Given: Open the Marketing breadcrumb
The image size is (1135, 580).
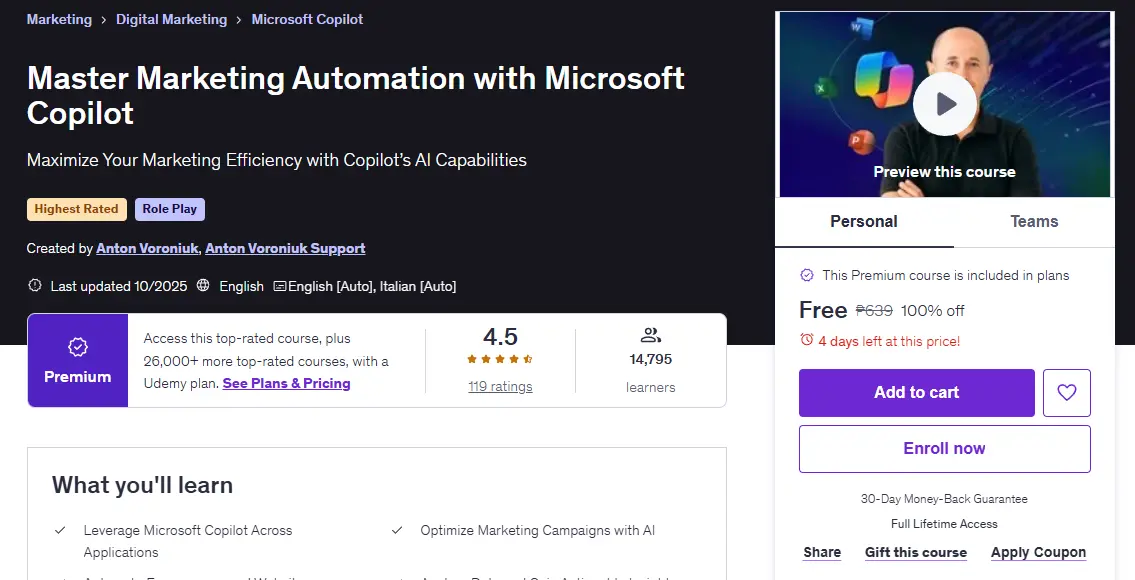Looking at the screenshot, I should tap(59, 20).
